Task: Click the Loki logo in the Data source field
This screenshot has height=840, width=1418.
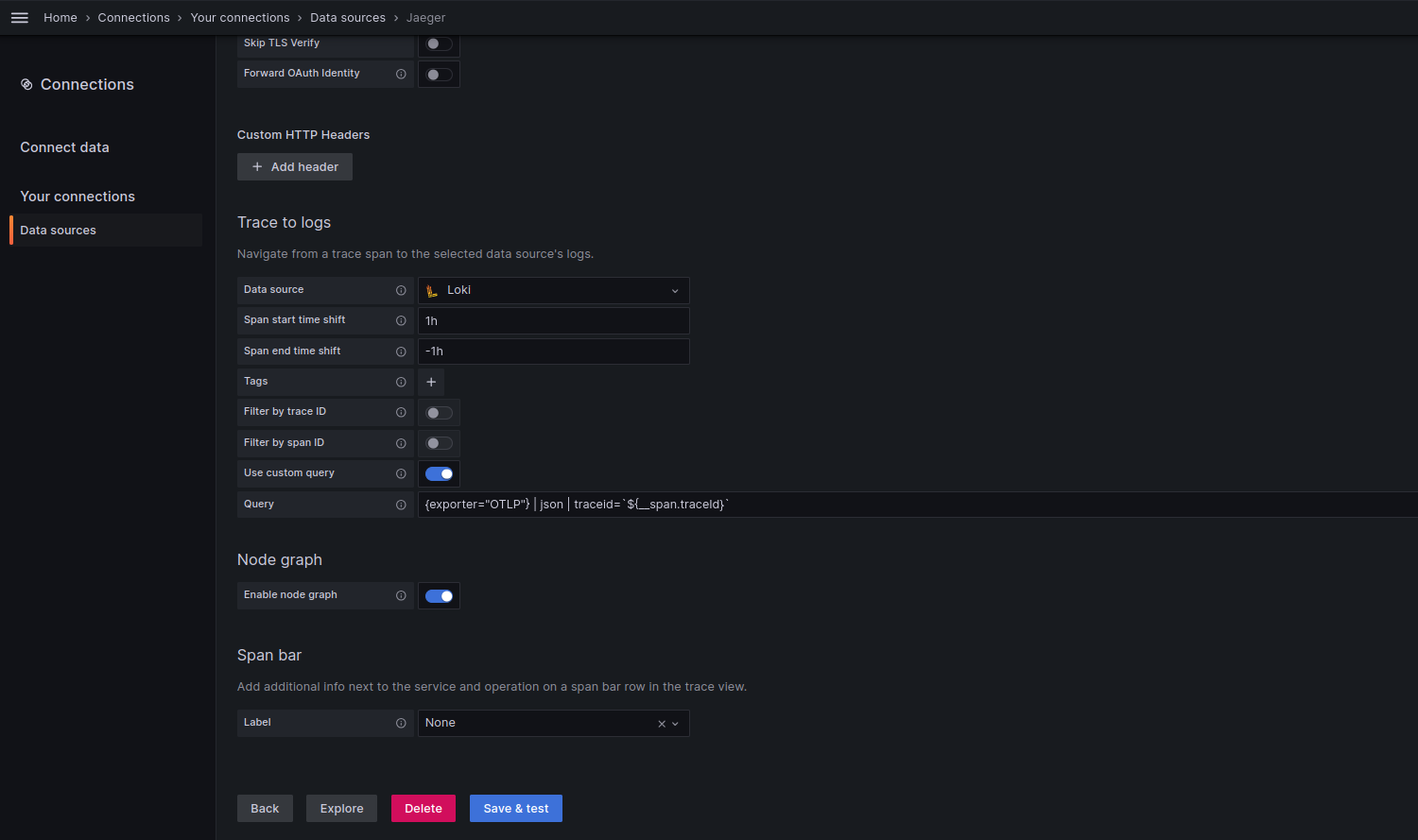Action: pos(432,290)
